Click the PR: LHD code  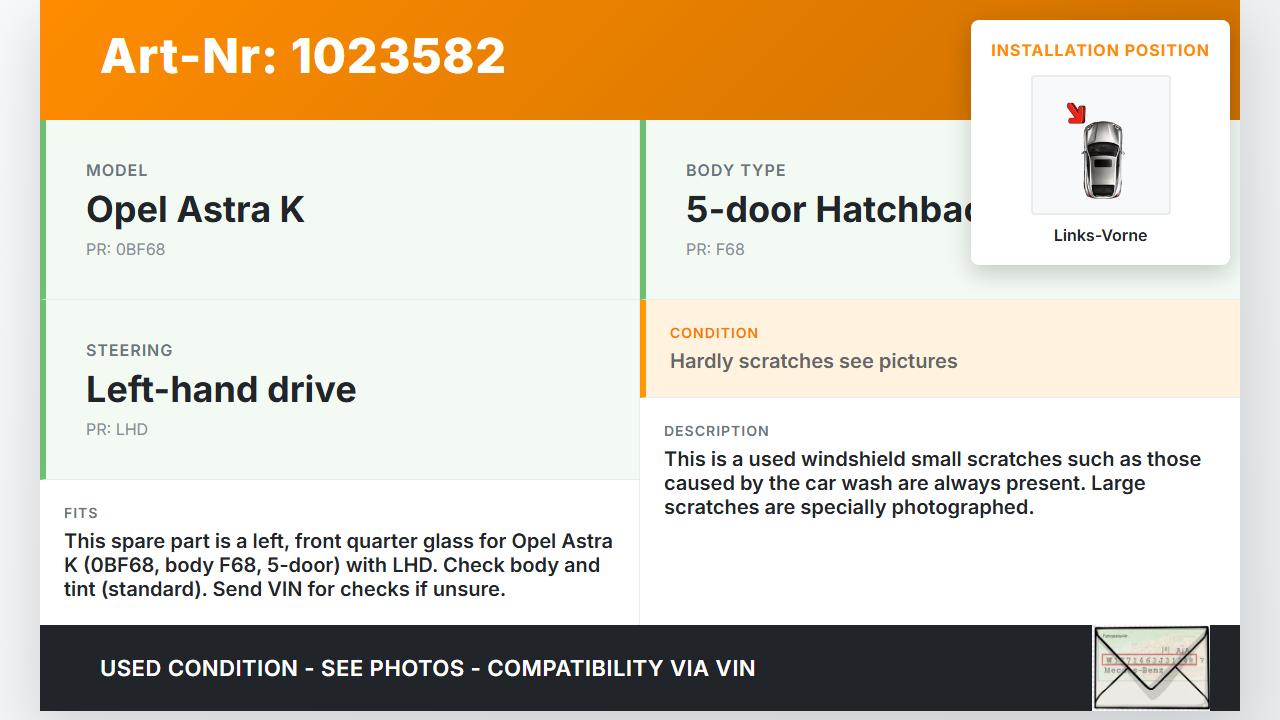tap(117, 429)
